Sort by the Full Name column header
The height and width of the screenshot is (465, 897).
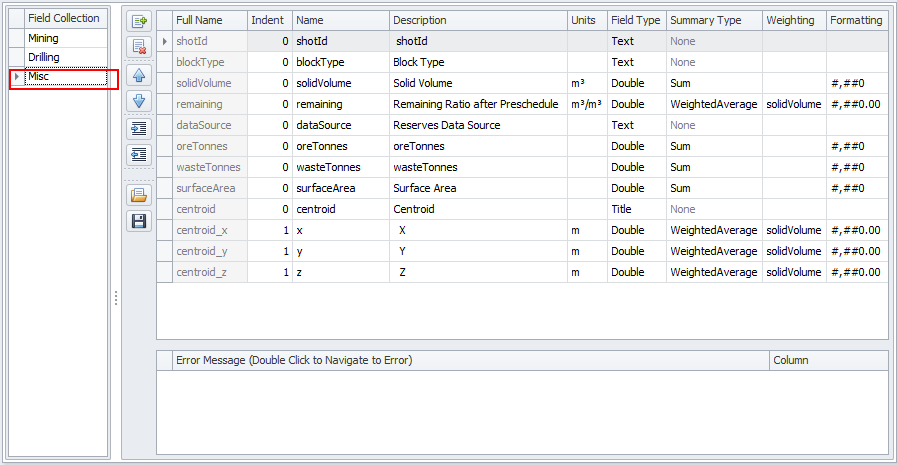[209, 20]
